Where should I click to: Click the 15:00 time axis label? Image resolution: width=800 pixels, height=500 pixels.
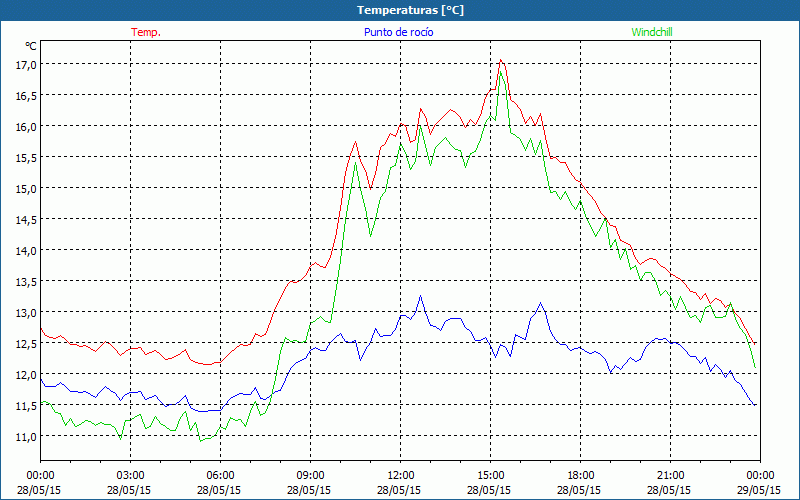click(490, 476)
